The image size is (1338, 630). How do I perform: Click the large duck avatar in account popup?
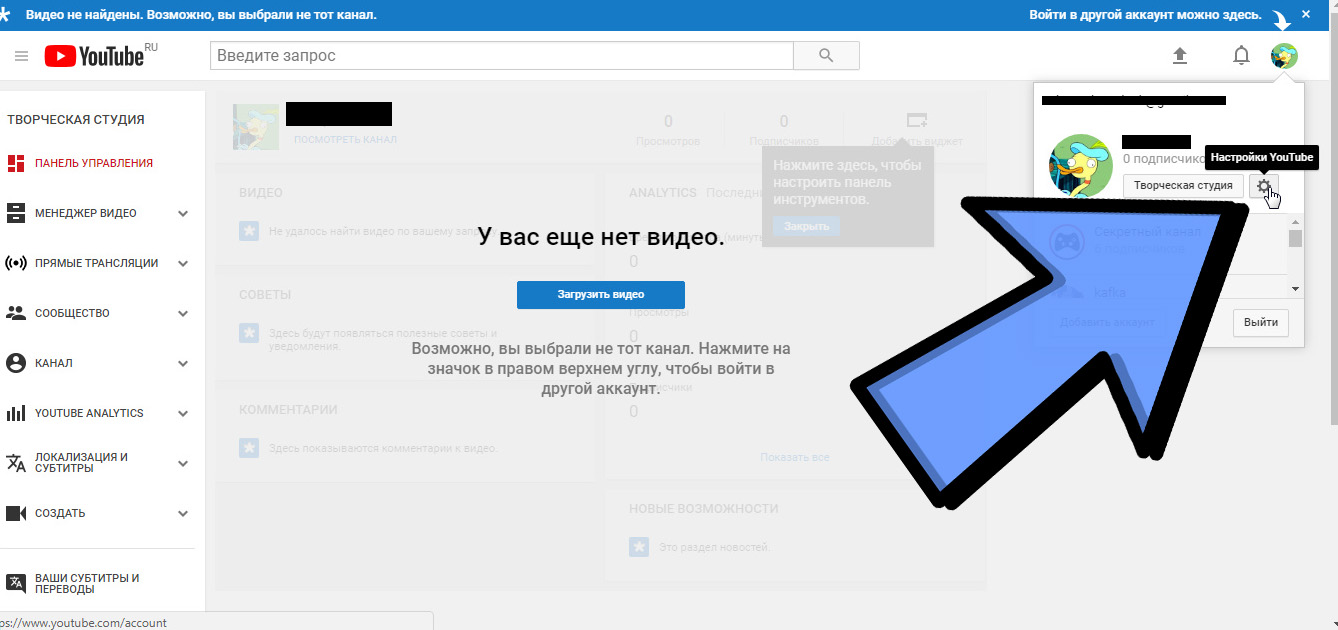coord(1081,166)
